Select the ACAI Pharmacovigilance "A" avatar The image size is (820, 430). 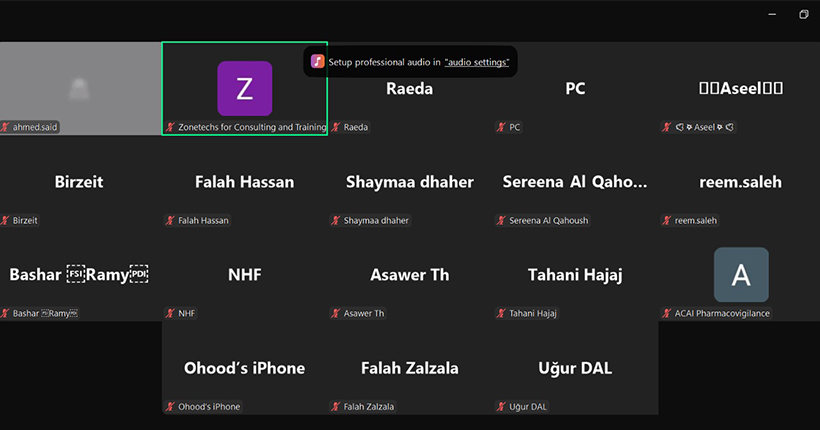(x=741, y=275)
